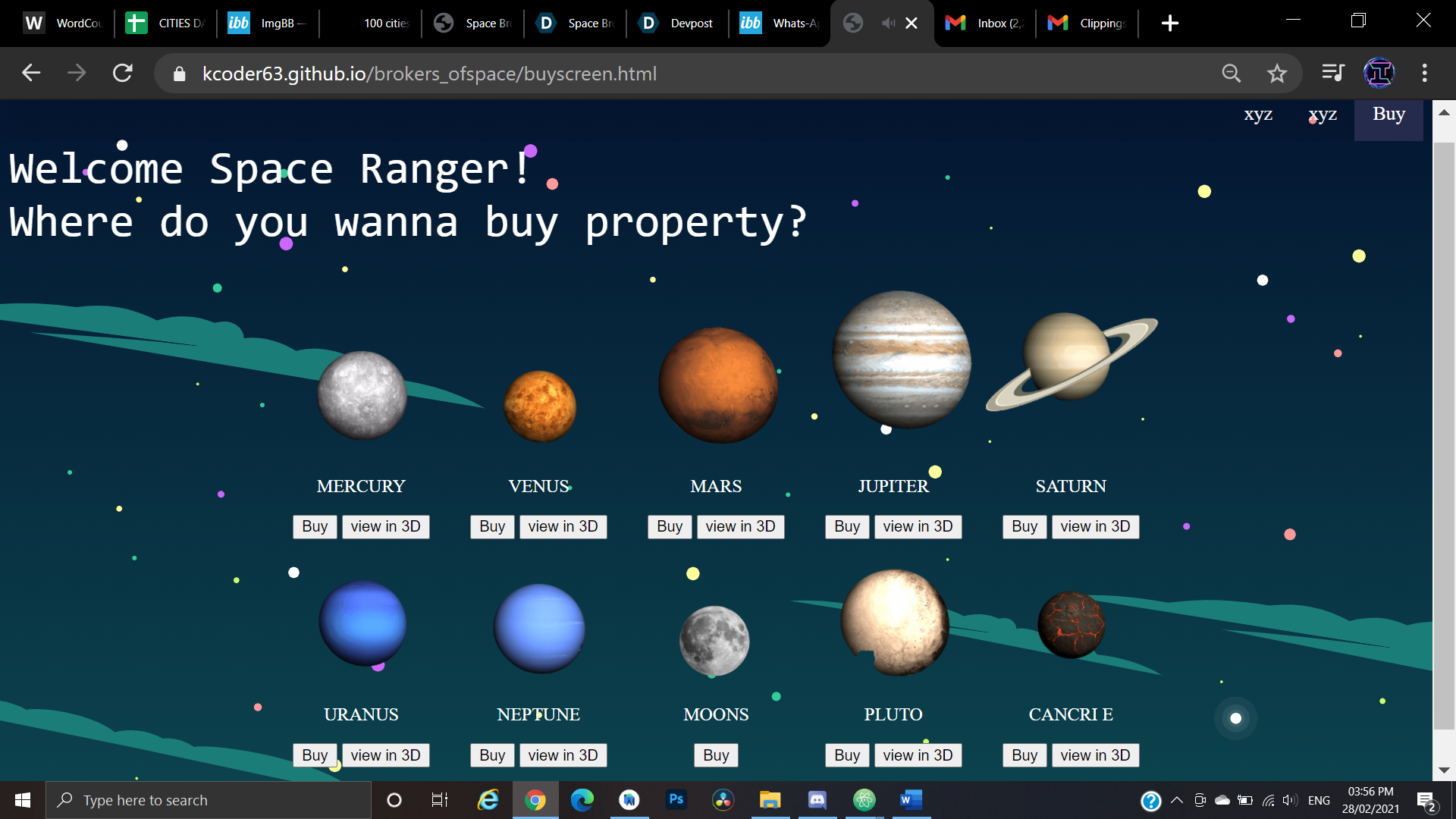Switch to the Devpost tab

(679, 24)
